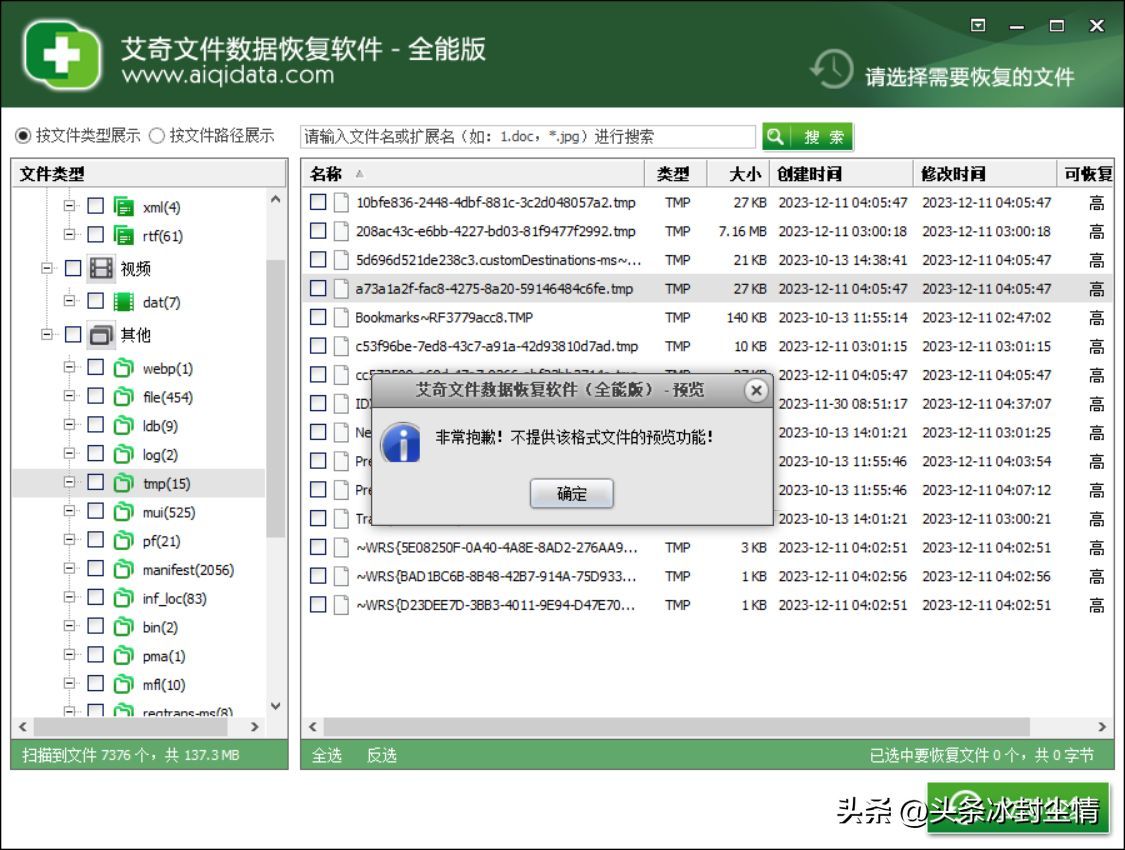Screen dimensions: 1125x850
Task: Click the webp(1) folder icon
Action: tap(123, 368)
